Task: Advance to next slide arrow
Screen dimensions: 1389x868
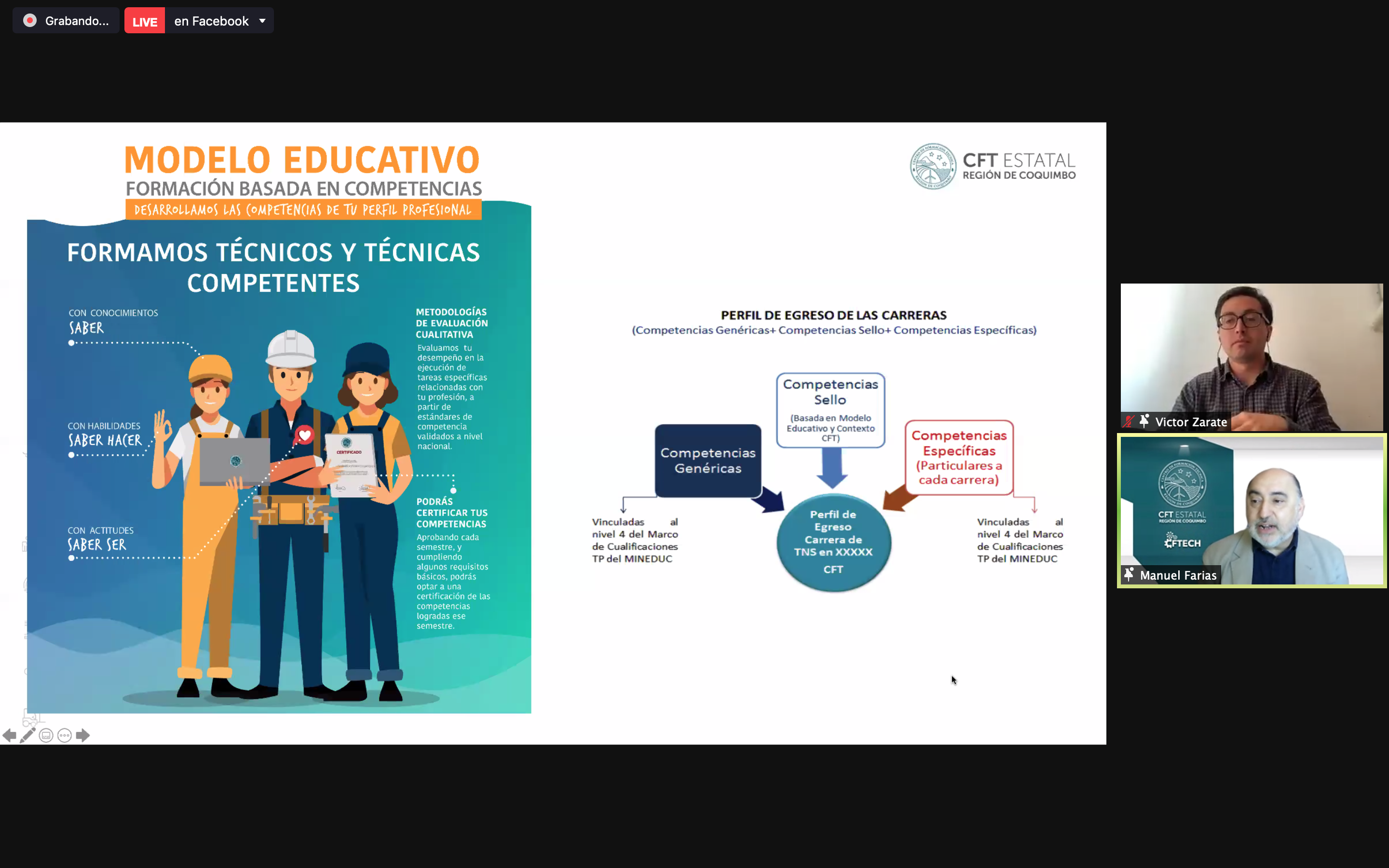Action: pos(82,735)
